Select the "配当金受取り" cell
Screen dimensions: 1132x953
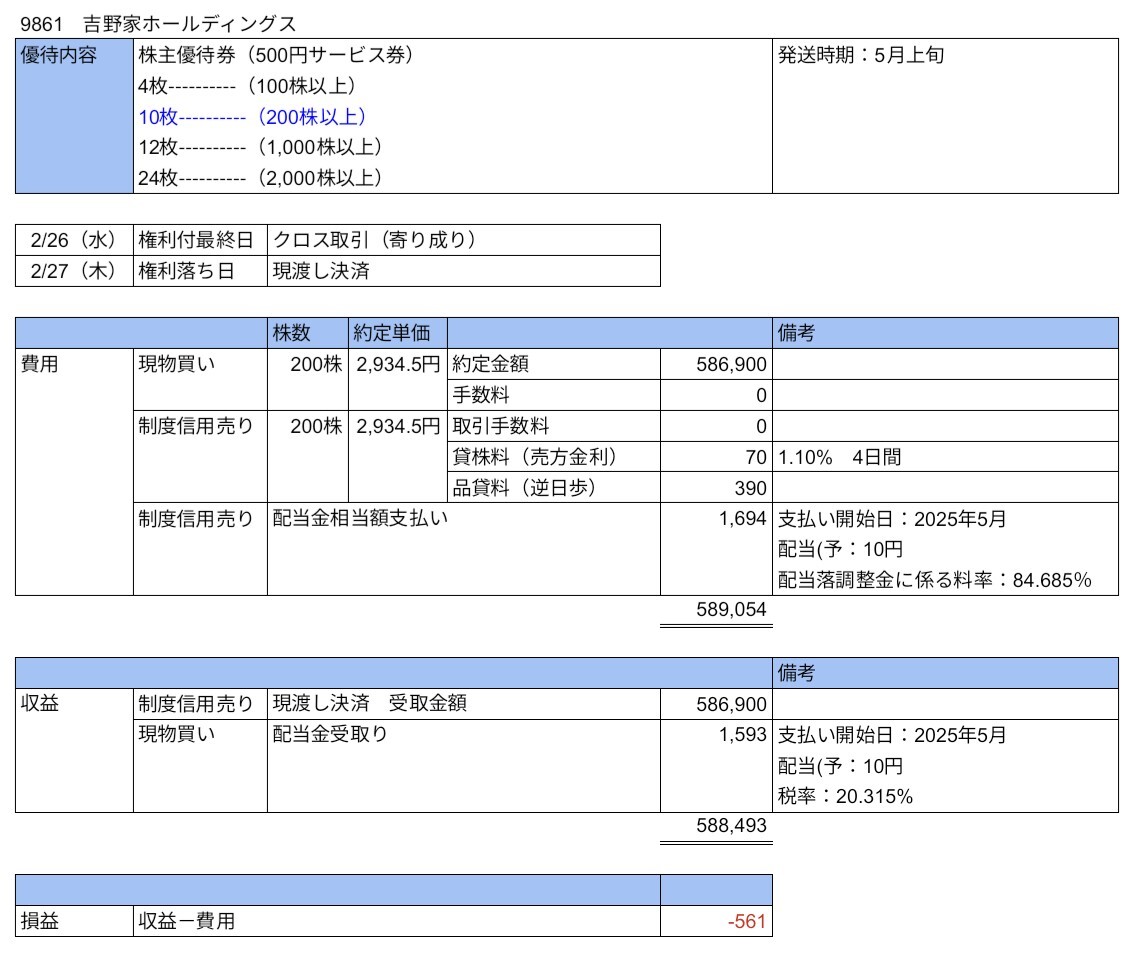click(x=463, y=765)
